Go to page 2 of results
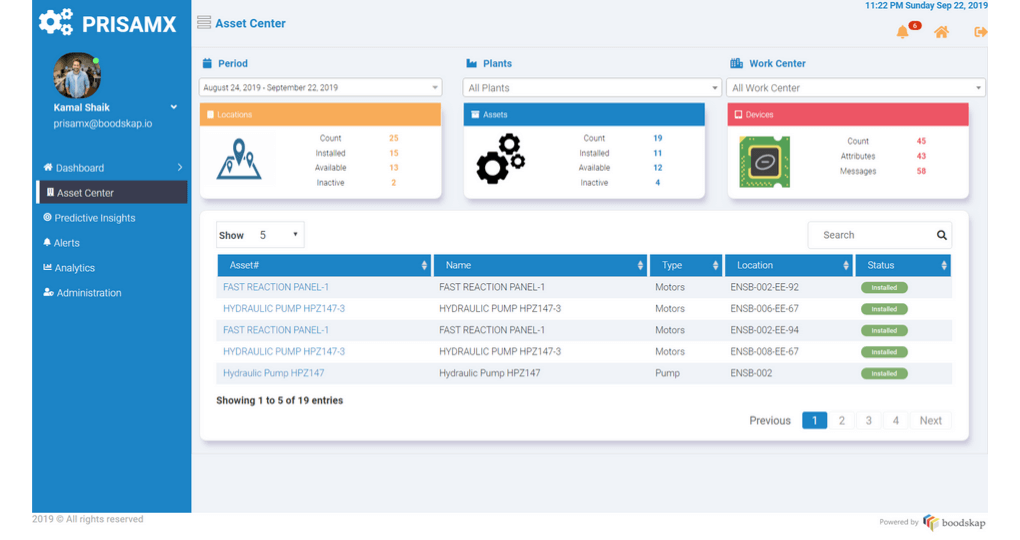 [842, 420]
